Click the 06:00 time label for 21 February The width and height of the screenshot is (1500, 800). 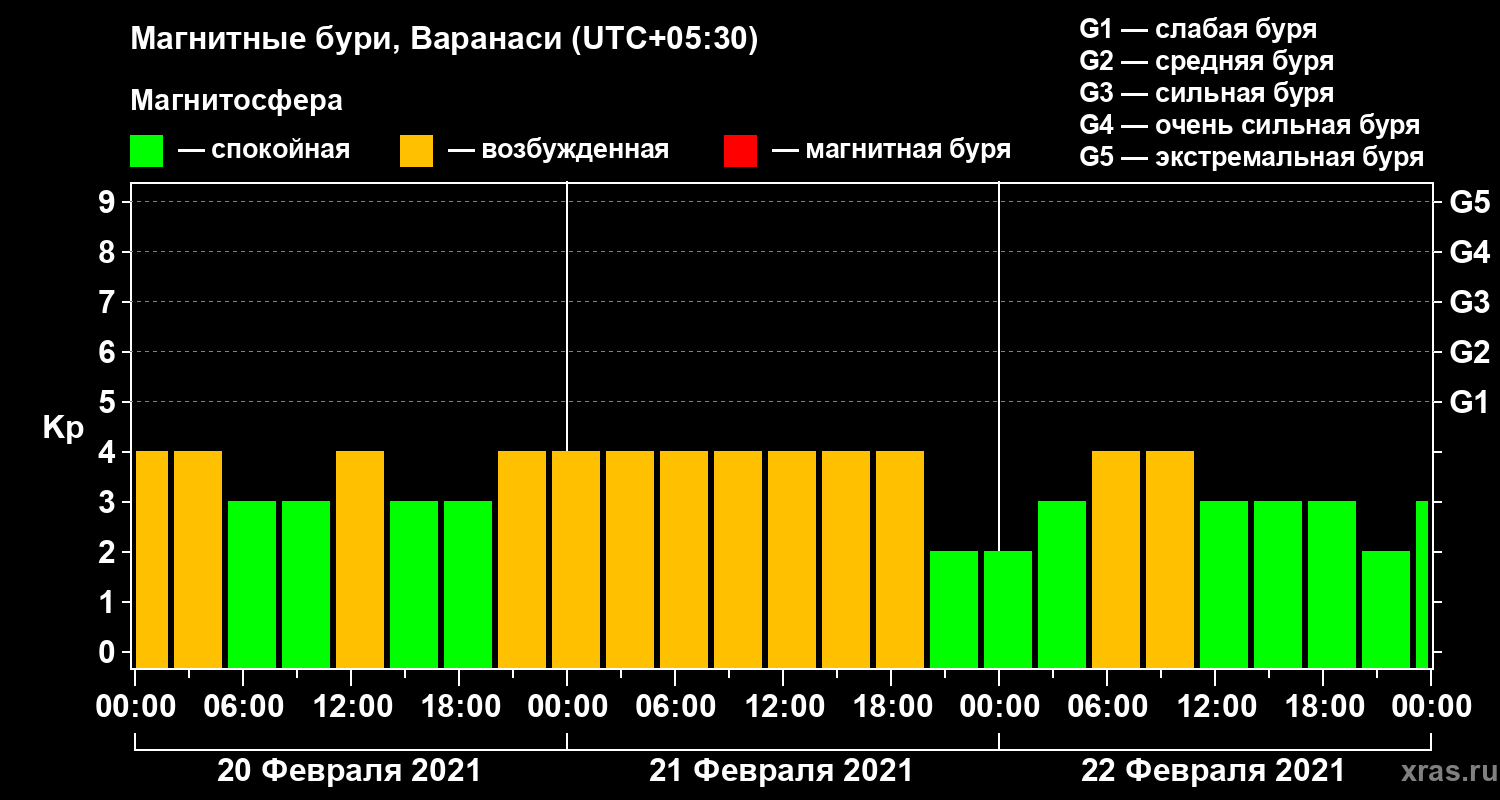pyautogui.click(x=675, y=706)
